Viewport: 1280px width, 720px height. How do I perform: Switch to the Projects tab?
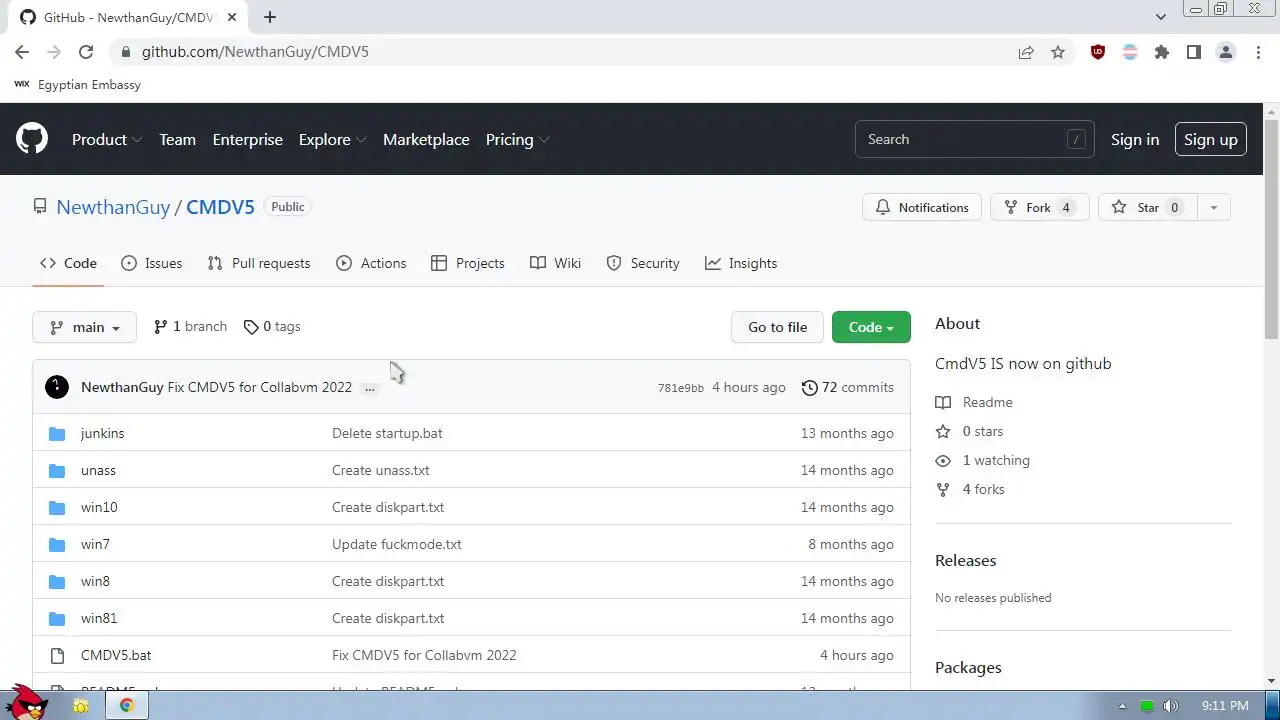467,263
